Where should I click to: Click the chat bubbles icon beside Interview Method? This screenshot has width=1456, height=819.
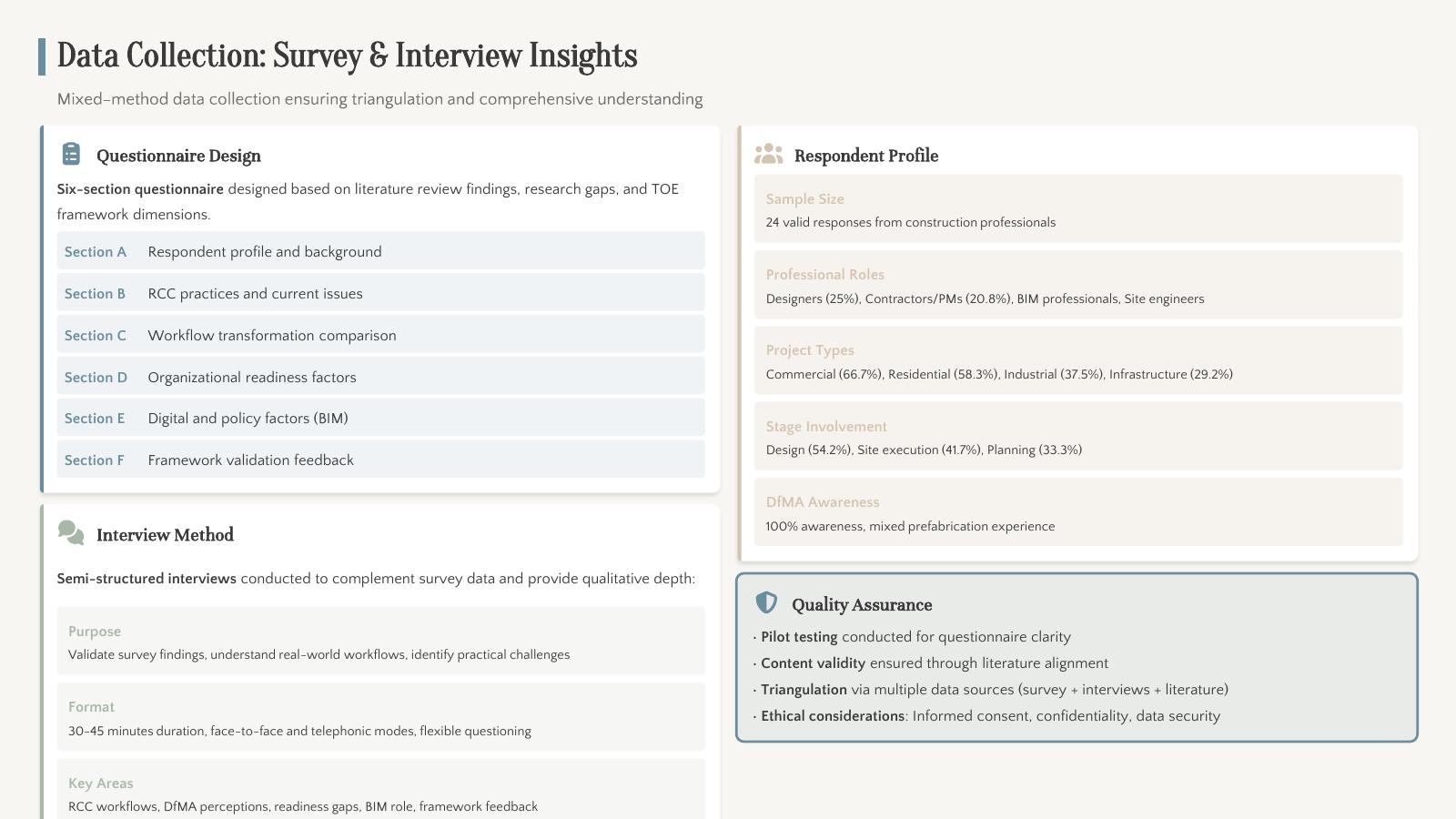click(x=71, y=532)
